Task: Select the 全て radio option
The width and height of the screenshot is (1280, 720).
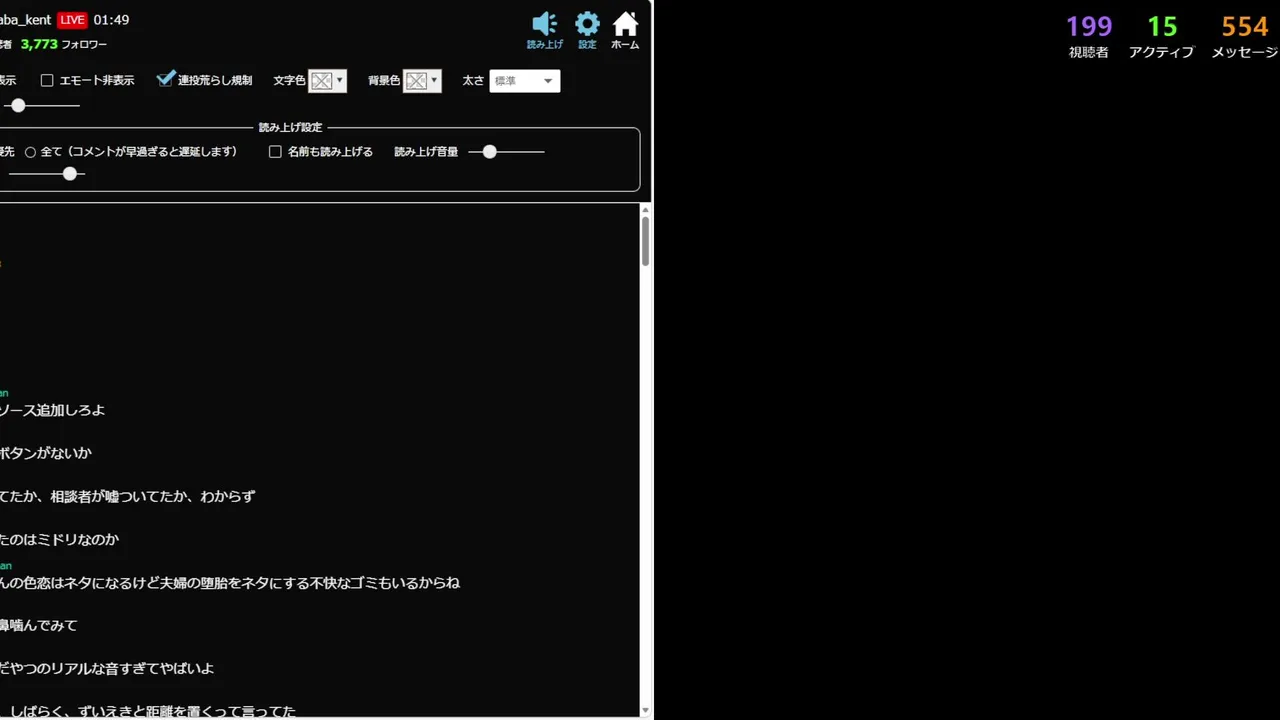Action: coord(30,152)
